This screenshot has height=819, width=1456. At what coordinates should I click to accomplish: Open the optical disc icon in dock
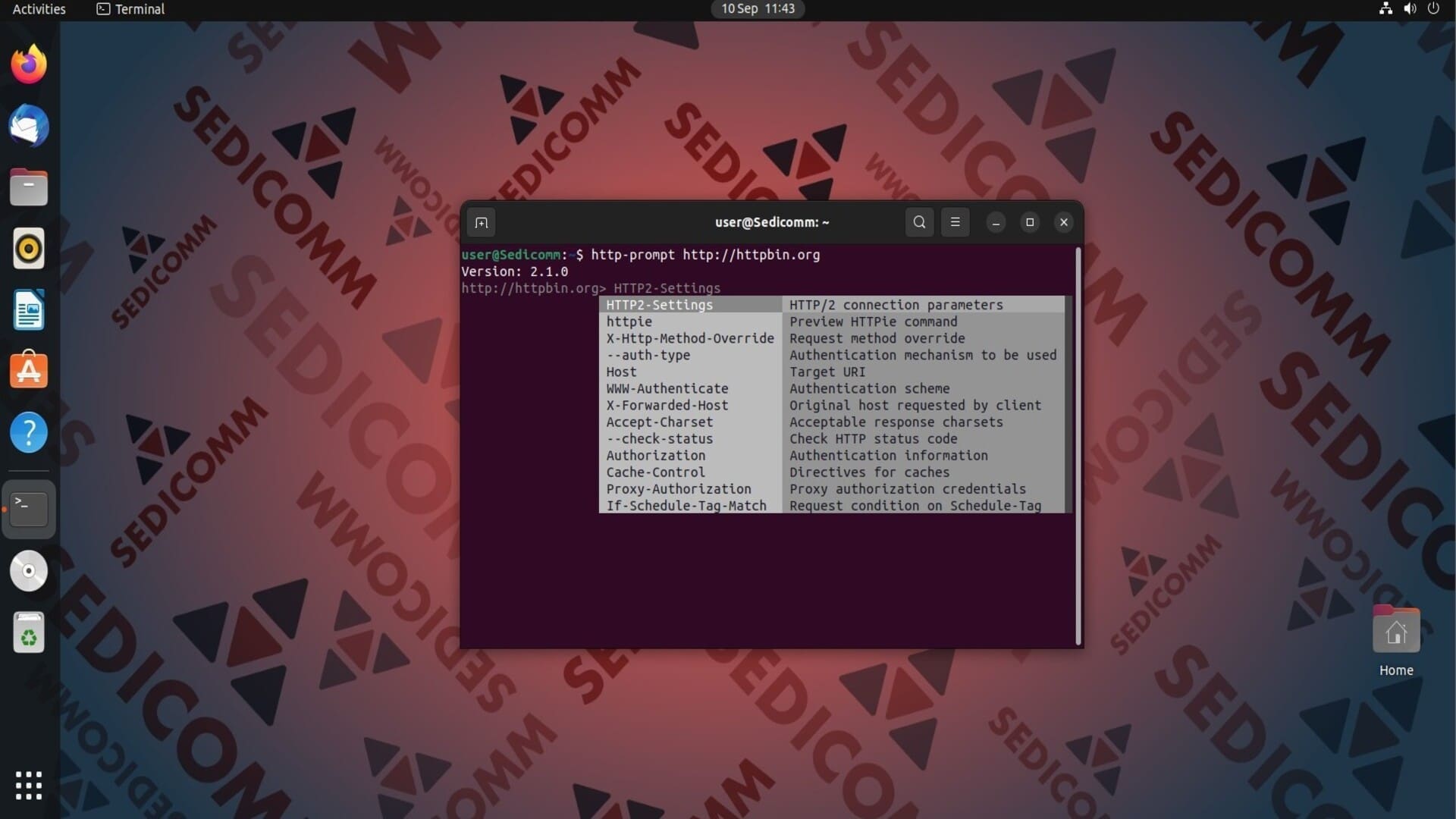tap(29, 571)
